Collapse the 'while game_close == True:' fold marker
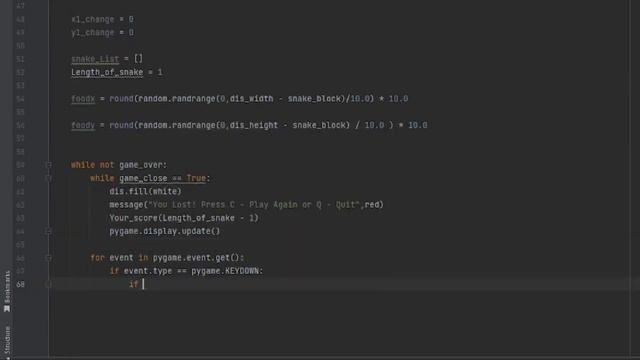 [48, 178]
